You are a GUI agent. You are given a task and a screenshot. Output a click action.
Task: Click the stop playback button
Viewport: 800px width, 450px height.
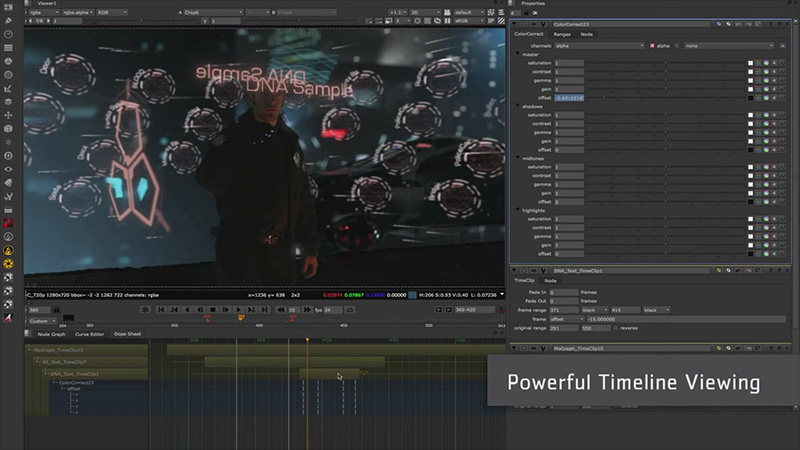tap(213, 310)
